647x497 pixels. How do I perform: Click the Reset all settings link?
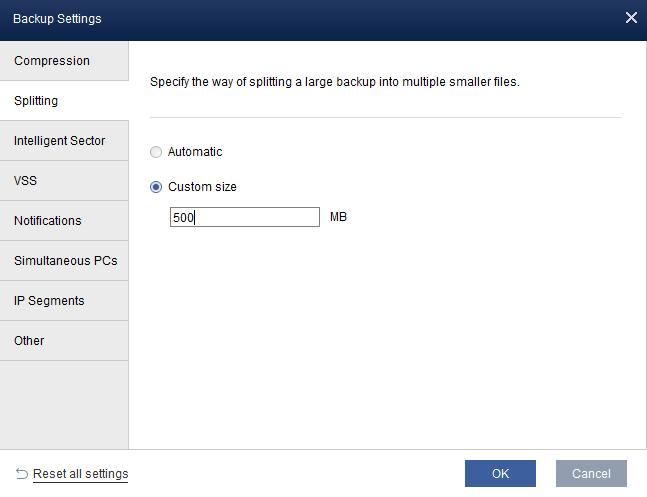pos(80,474)
